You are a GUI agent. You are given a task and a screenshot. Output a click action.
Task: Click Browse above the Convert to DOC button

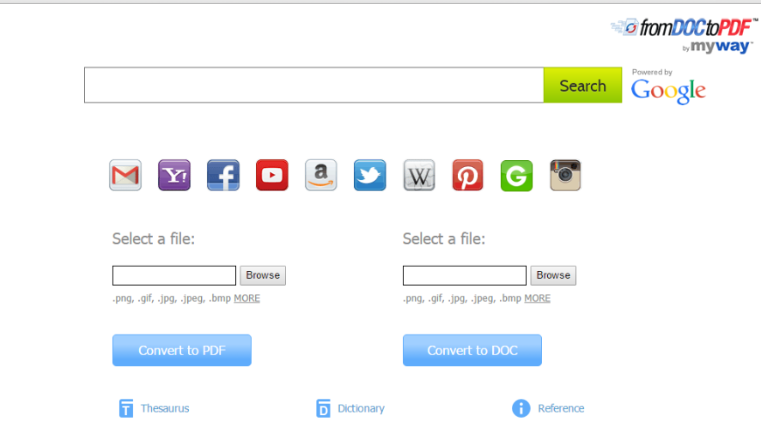553,276
